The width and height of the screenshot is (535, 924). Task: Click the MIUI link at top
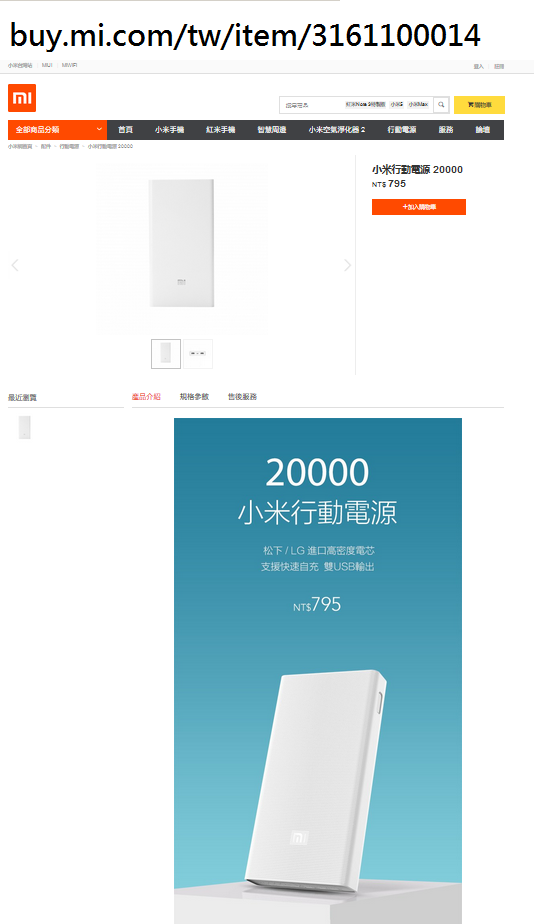(47, 65)
